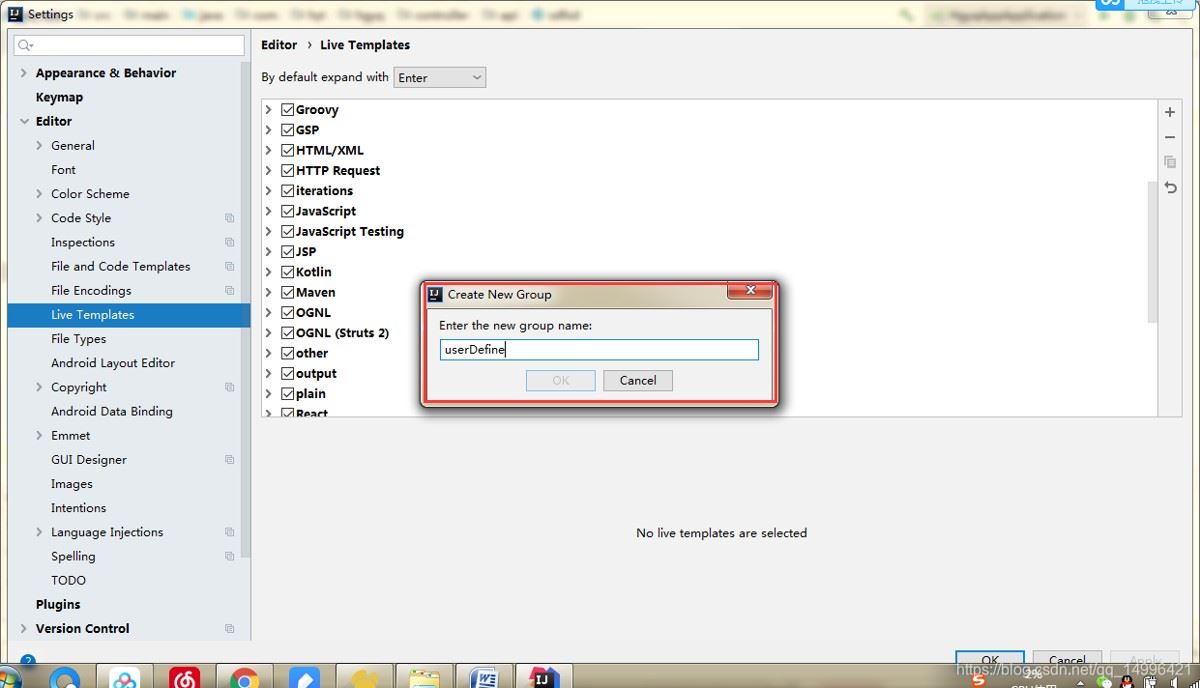Click project-level icon beside Spelling
Screen dimensions: 1200x688
(229, 556)
